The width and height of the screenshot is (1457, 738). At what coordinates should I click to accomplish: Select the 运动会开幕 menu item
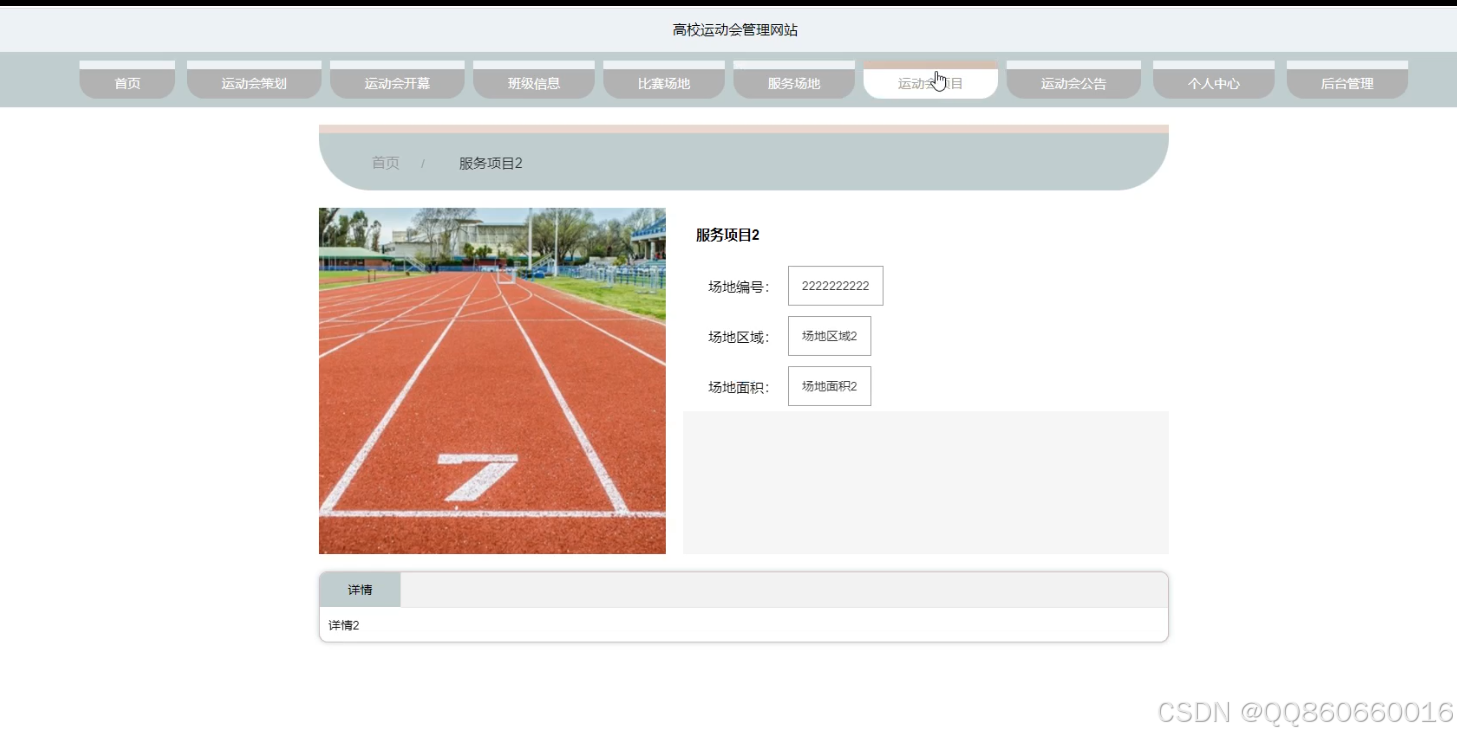[x=397, y=83]
